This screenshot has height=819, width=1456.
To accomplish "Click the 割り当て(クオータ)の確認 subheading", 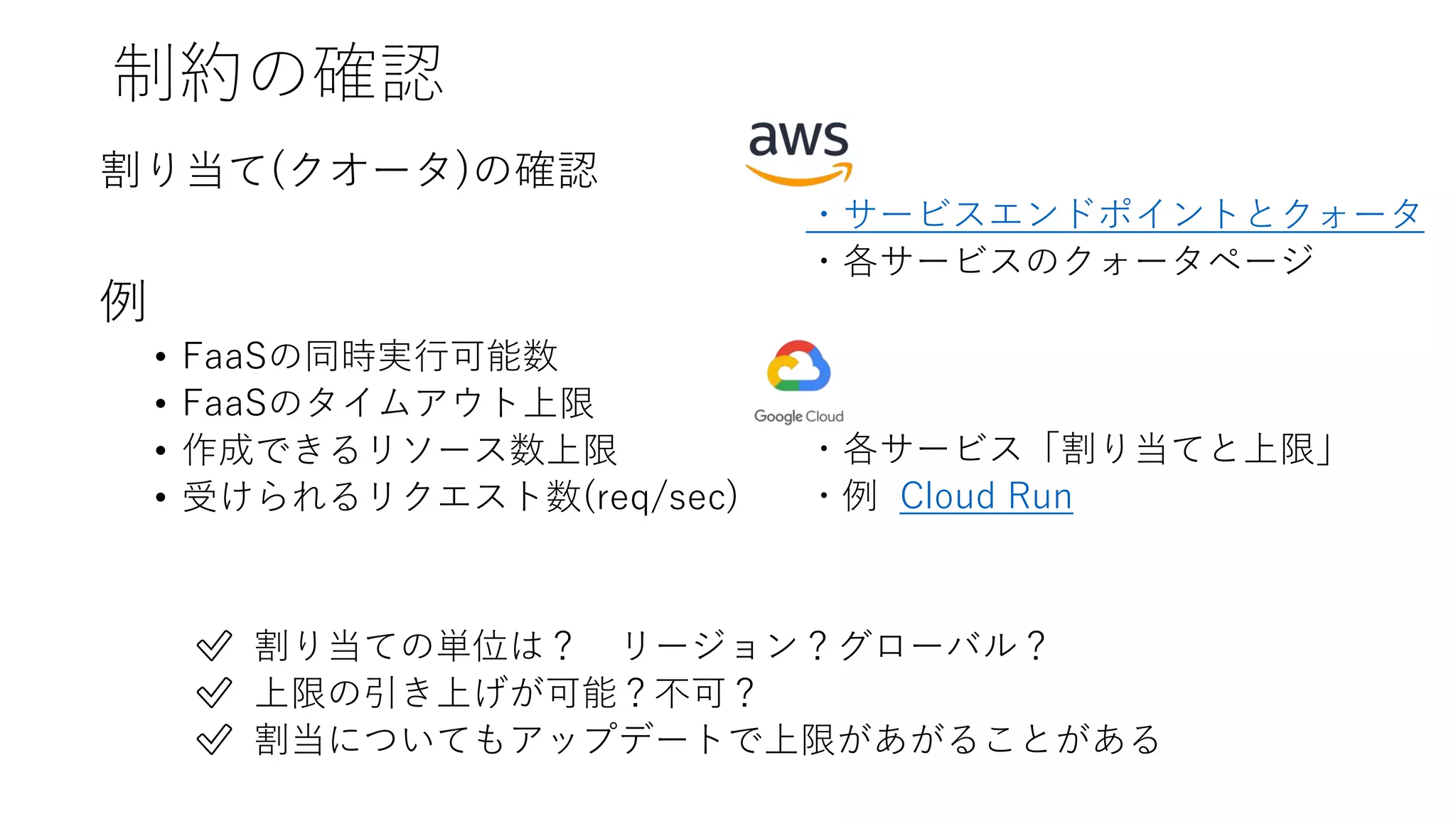I will coord(350,170).
